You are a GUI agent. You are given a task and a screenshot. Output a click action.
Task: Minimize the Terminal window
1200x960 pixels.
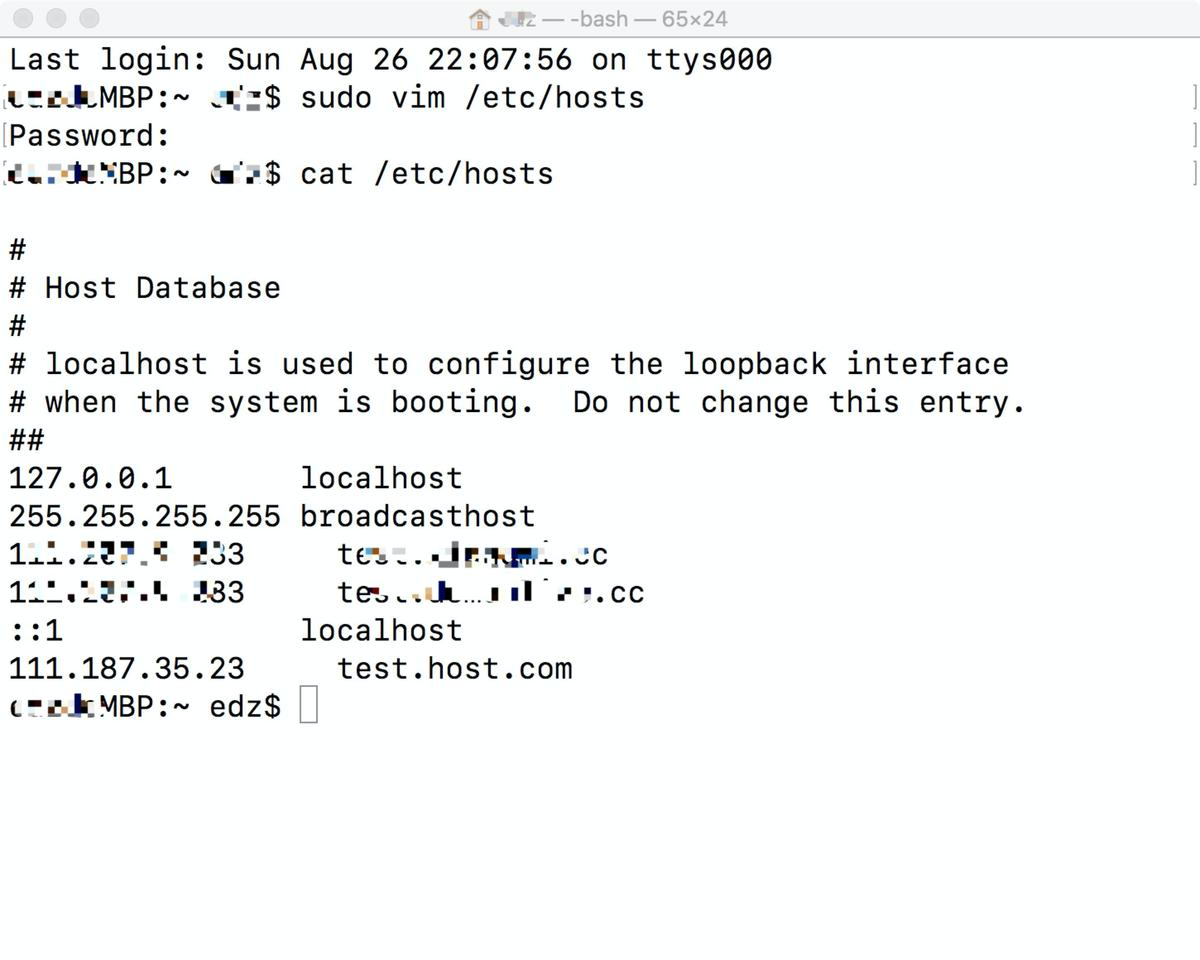[57, 18]
